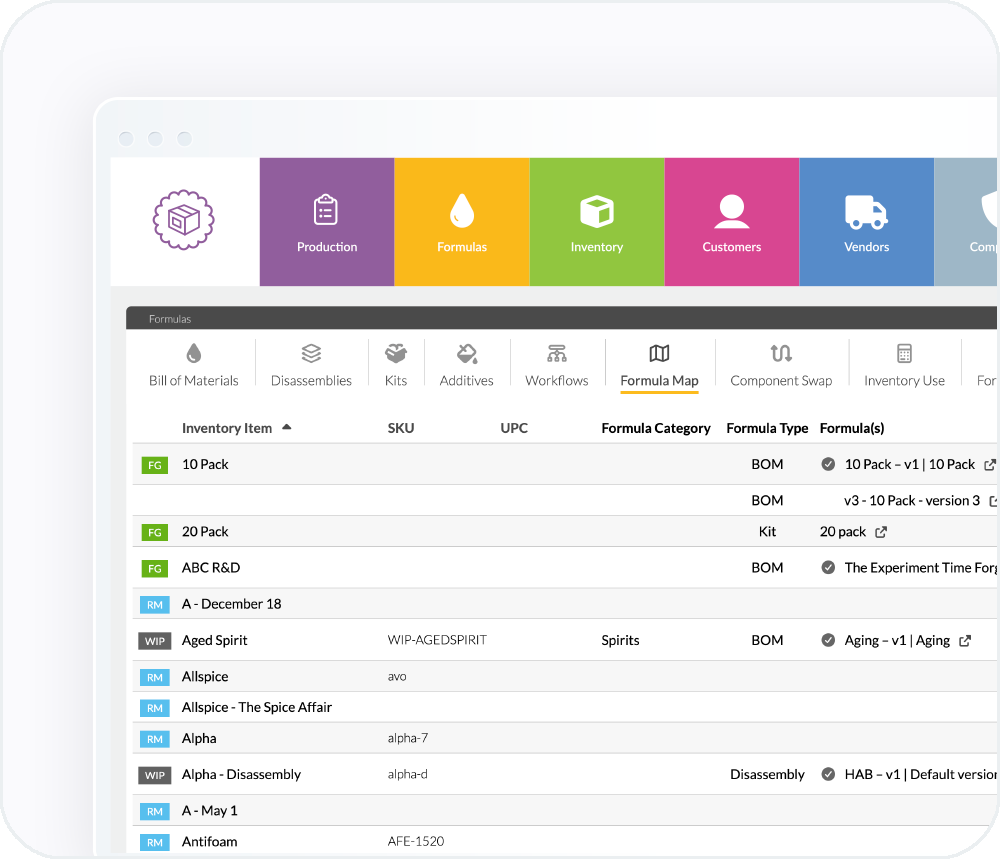Switch to Disassemblies tab
Image resolution: width=1000 pixels, height=859 pixels.
[311, 365]
